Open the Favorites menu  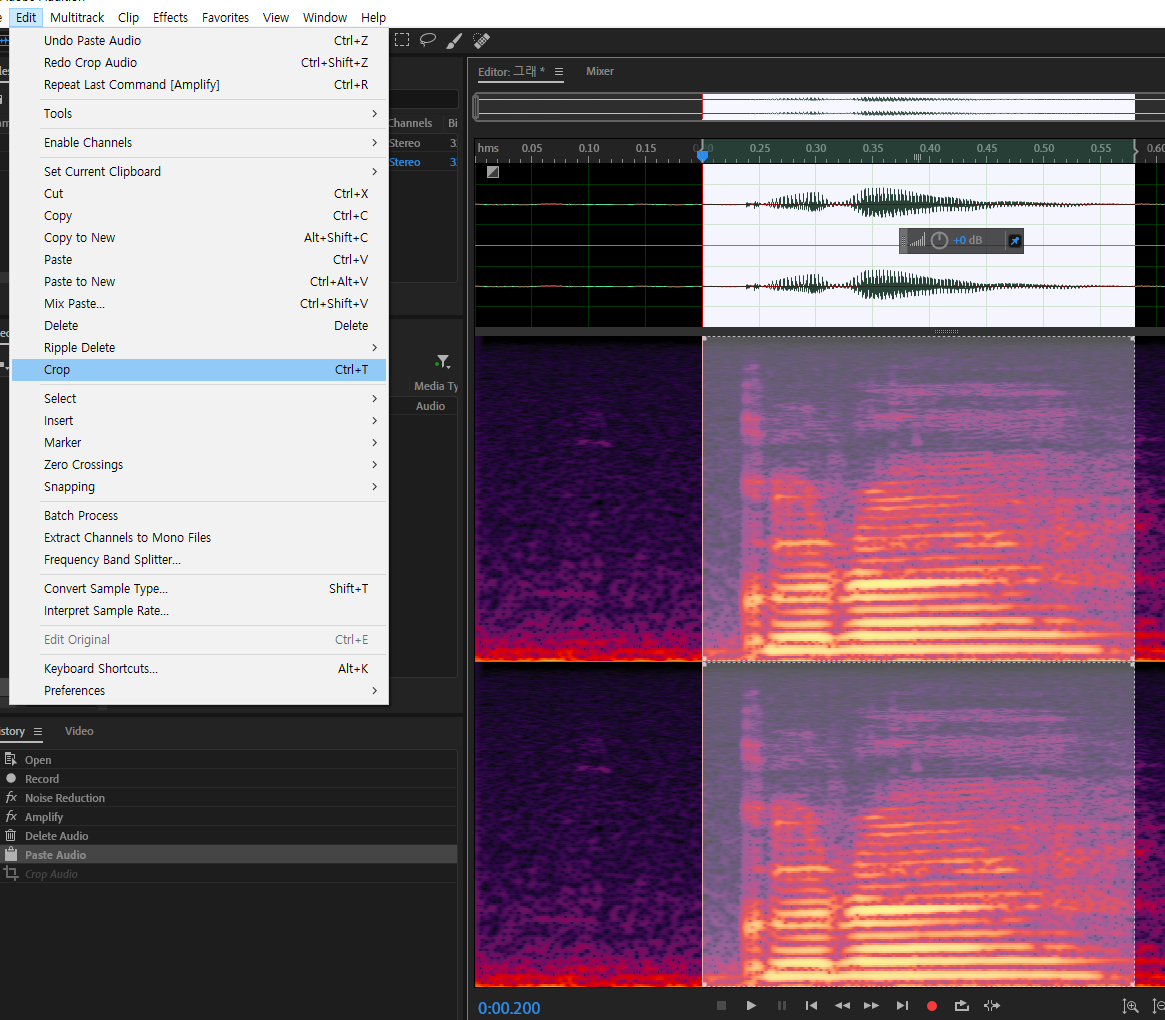225,17
